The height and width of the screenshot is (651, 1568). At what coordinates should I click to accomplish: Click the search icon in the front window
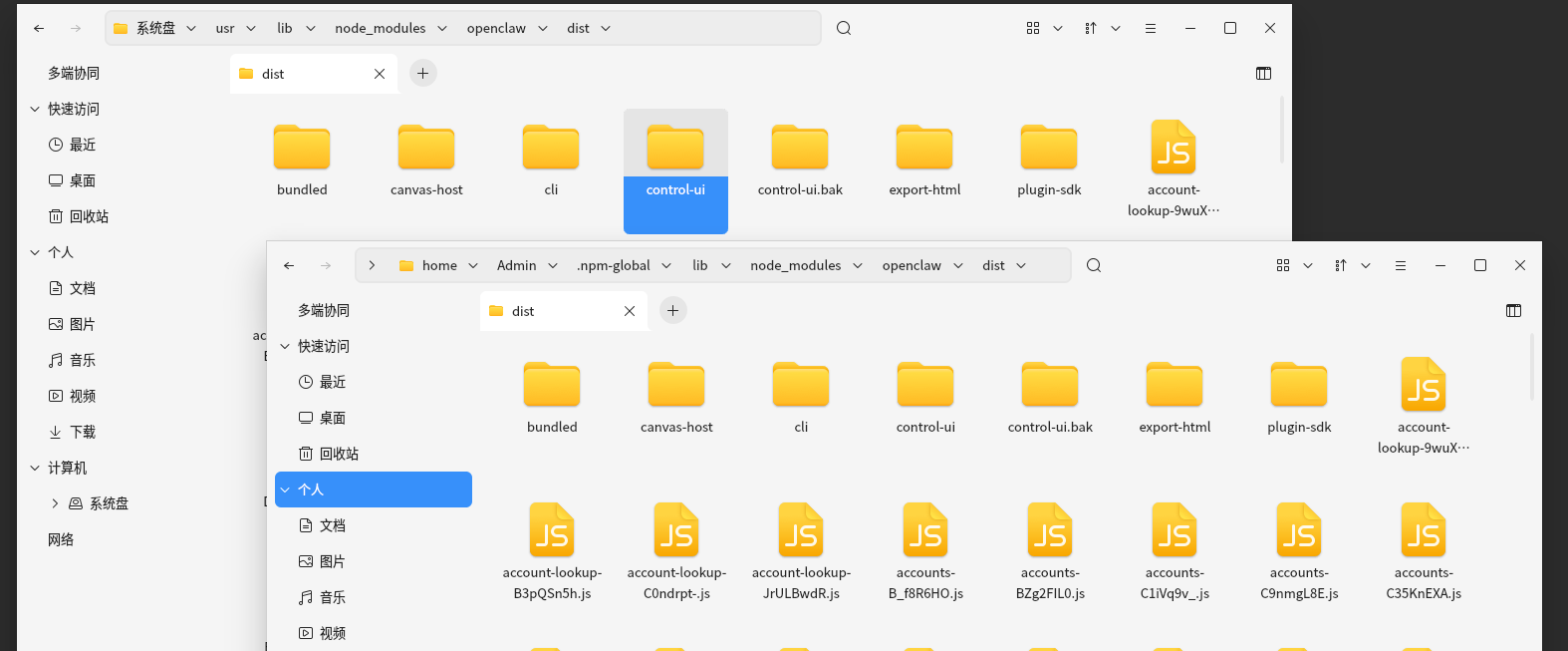[x=1094, y=265]
